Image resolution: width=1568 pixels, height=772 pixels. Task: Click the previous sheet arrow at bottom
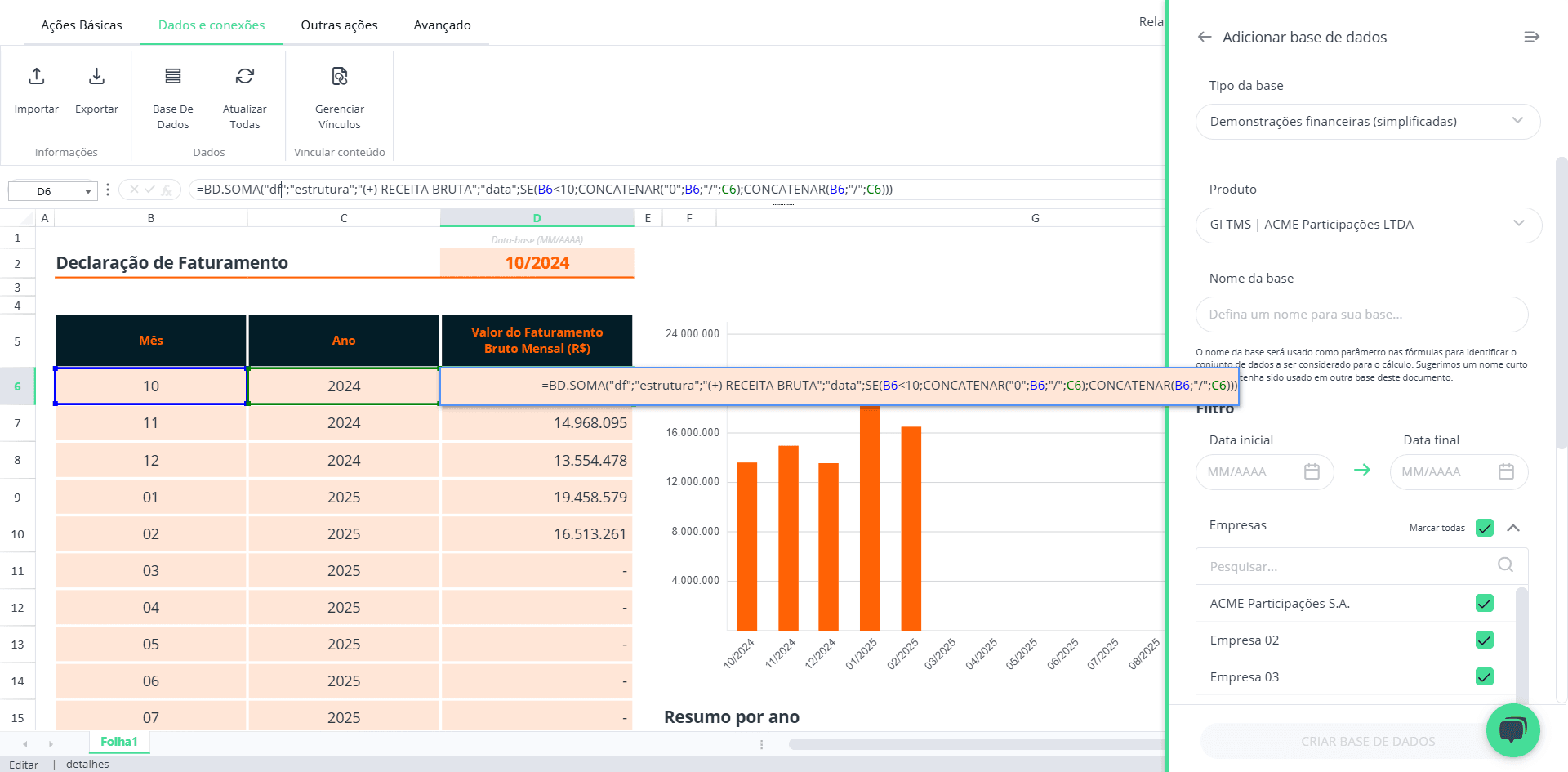click(25, 744)
